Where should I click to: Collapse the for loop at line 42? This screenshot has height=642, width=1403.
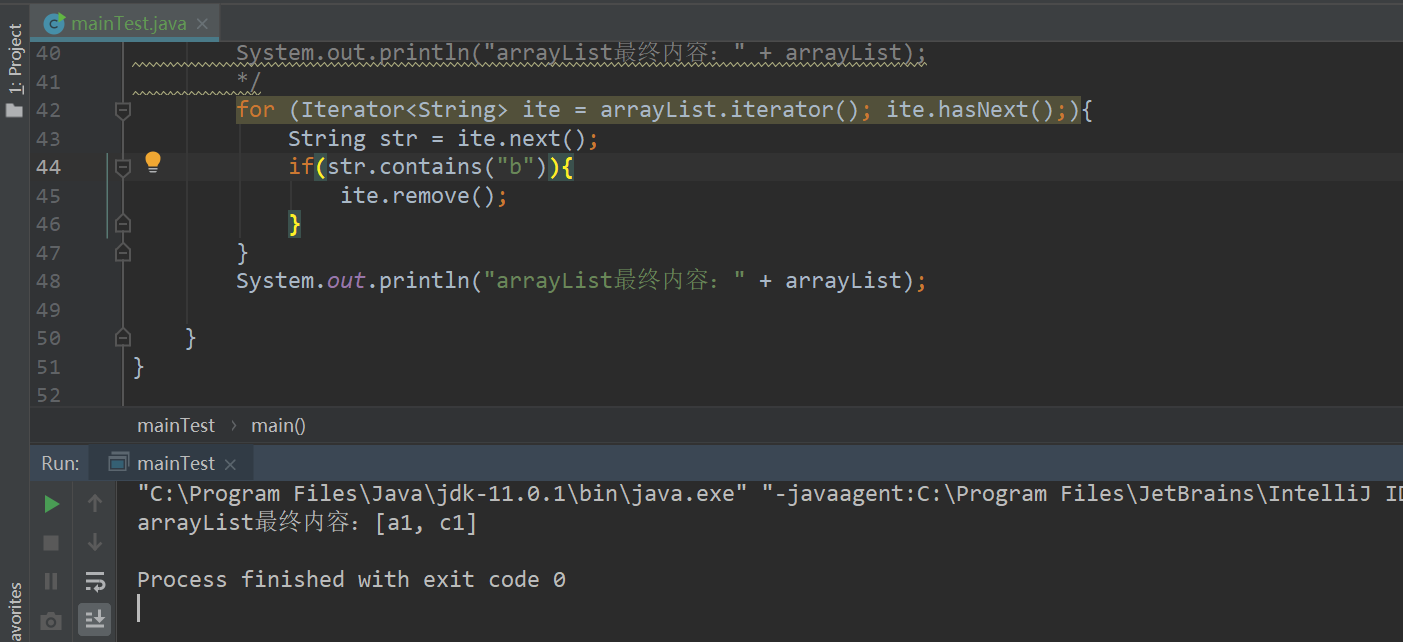pos(123,110)
